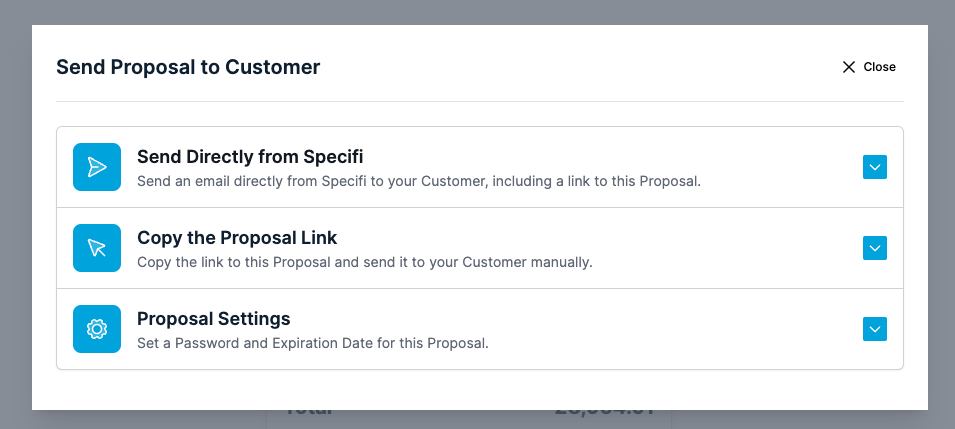
Task: Click the 'Send an email directly from Specifi' description
Action: (419, 182)
